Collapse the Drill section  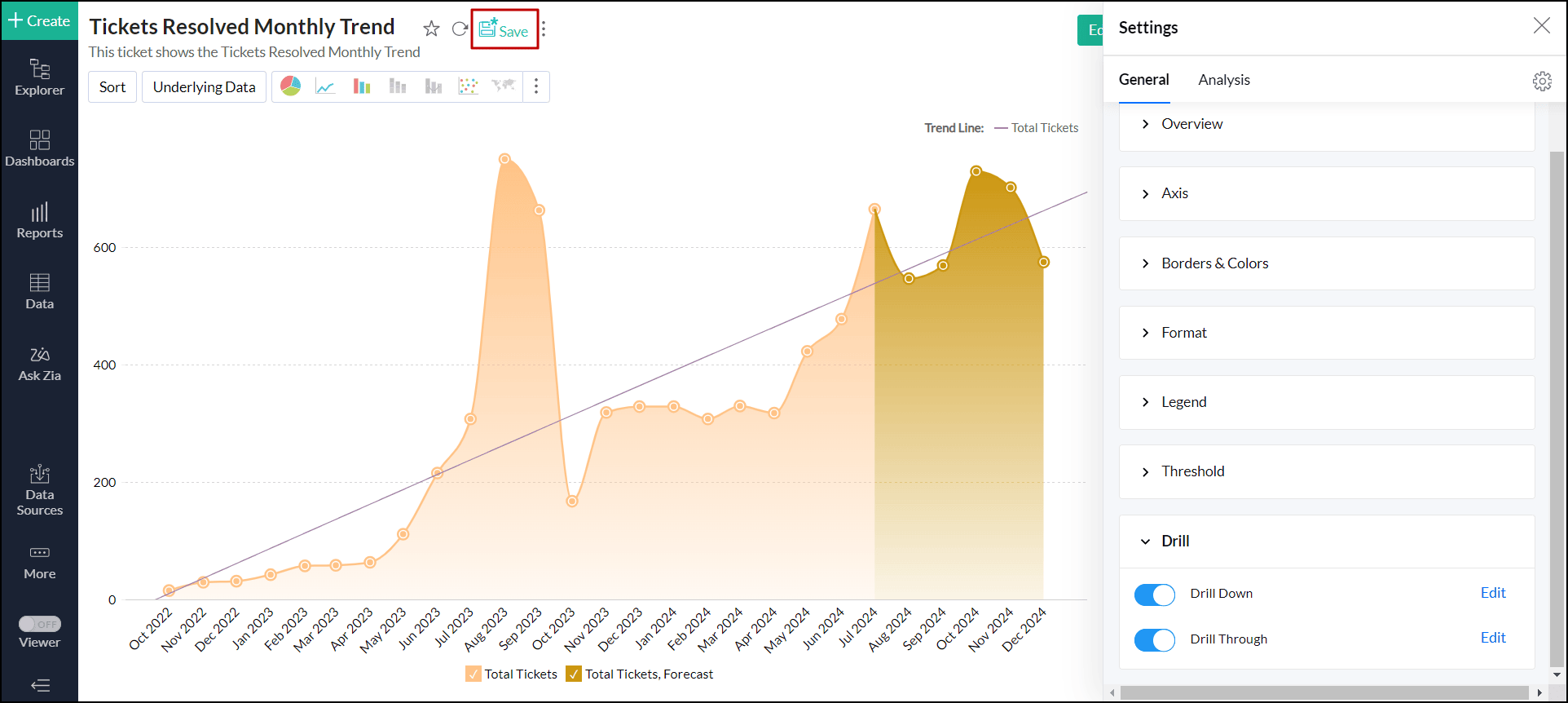coord(1174,542)
